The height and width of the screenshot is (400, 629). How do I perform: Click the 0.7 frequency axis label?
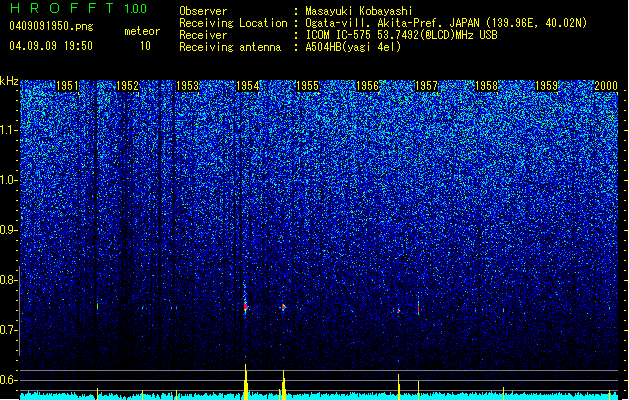(x=8, y=330)
